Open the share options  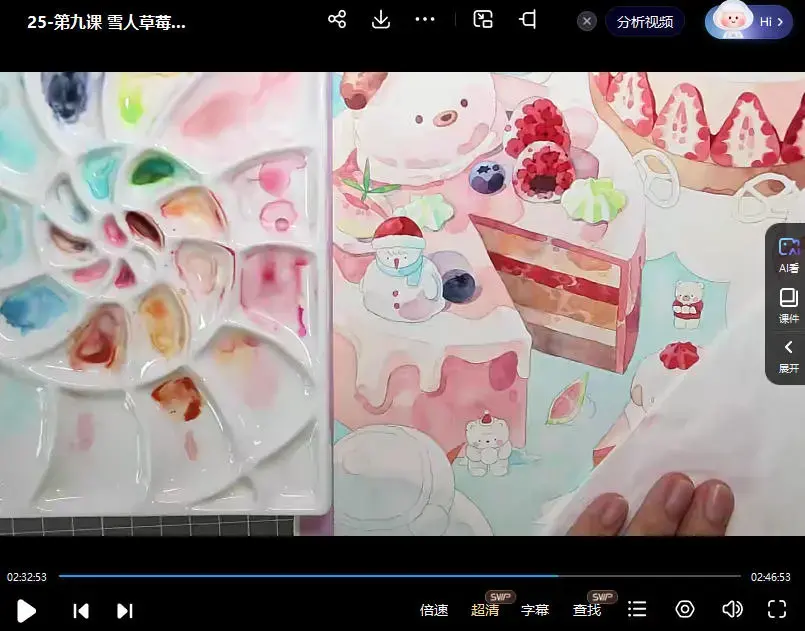(337, 18)
